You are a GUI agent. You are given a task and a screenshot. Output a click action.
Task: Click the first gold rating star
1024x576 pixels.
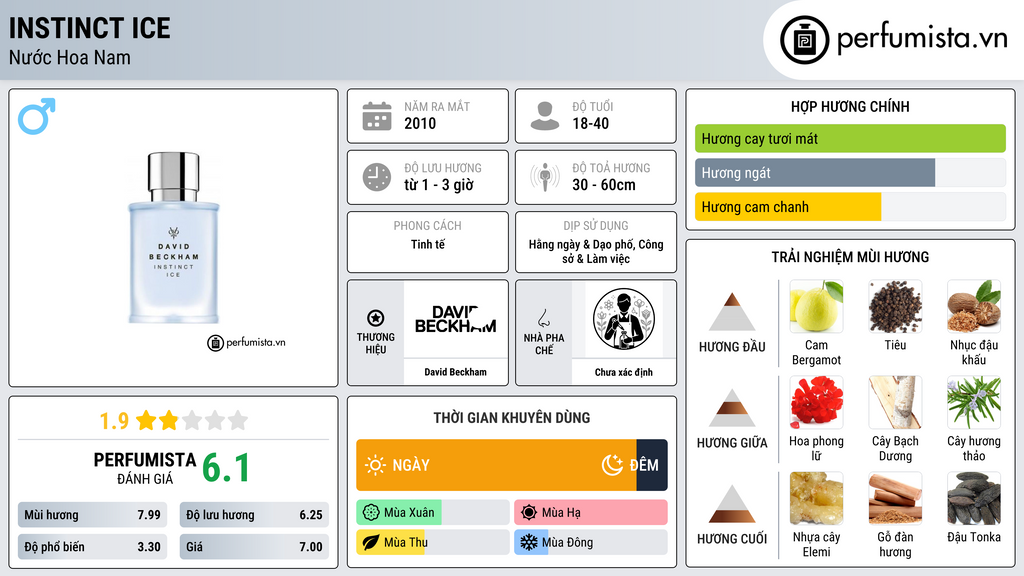coord(146,420)
